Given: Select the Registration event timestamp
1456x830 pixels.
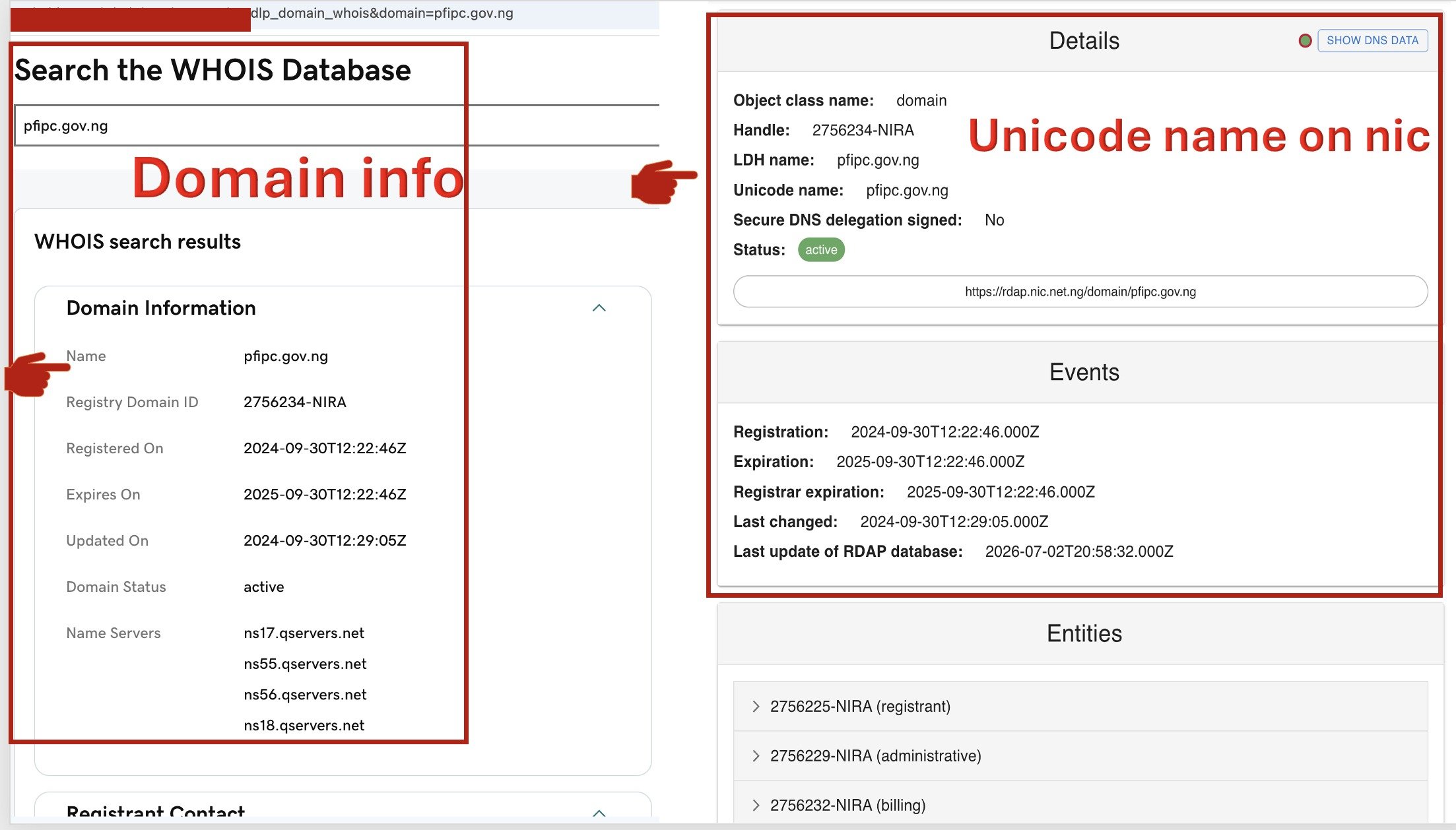Looking at the screenshot, I should click(x=945, y=432).
